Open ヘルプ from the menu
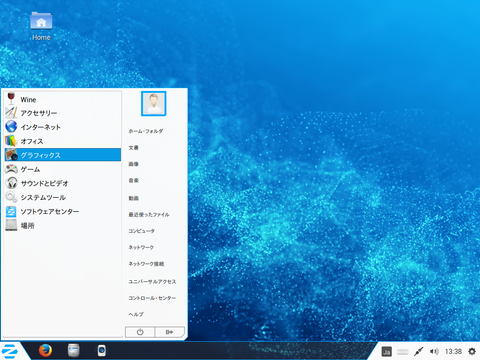The image size is (480, 360). click(x=136, y=314)
